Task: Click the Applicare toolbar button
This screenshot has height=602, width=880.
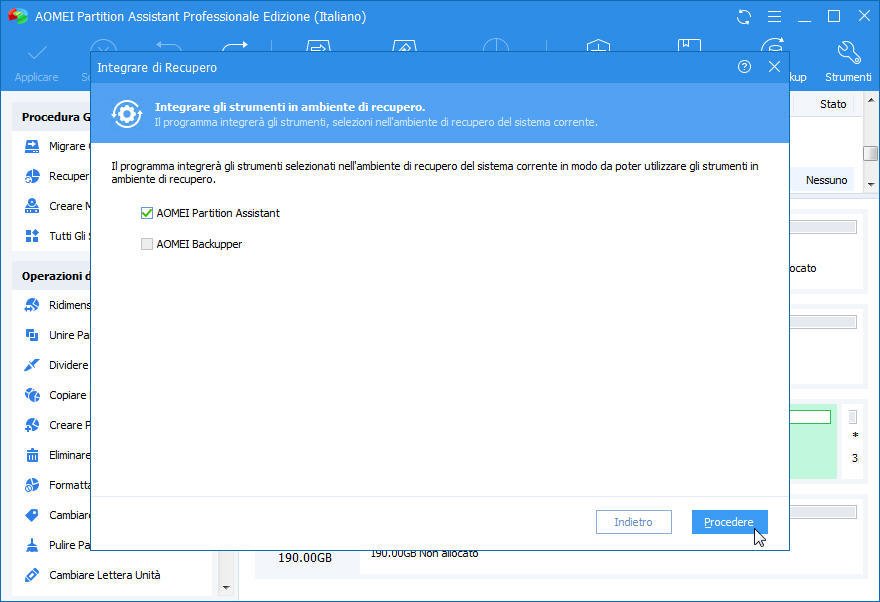Action: click(x=36, y=63)
